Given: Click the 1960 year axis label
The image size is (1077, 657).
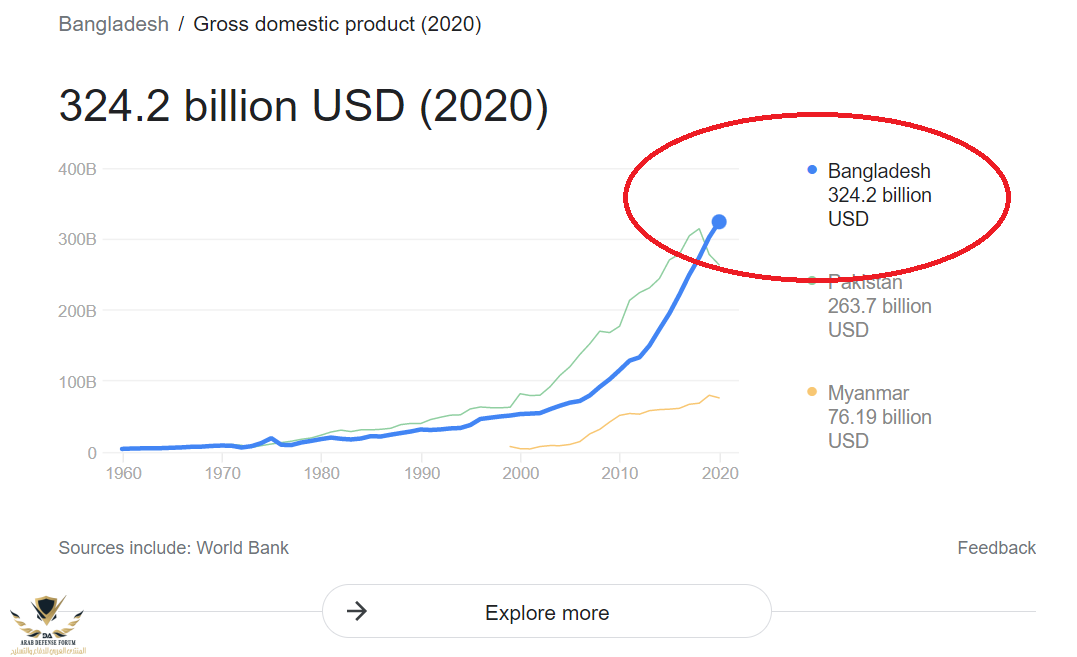Looking at the screenshot, I should click(124, 473).
